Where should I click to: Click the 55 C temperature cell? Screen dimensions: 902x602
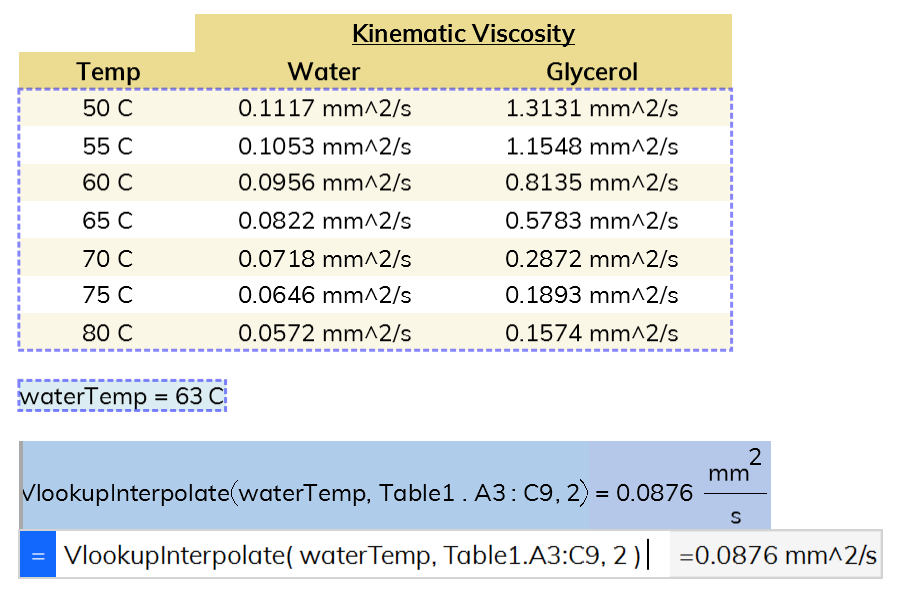pos(108,147)
